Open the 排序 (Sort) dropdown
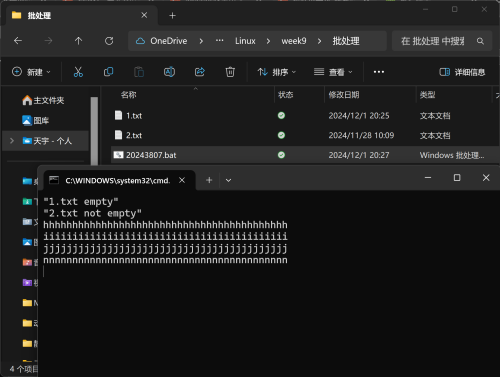 276,72
